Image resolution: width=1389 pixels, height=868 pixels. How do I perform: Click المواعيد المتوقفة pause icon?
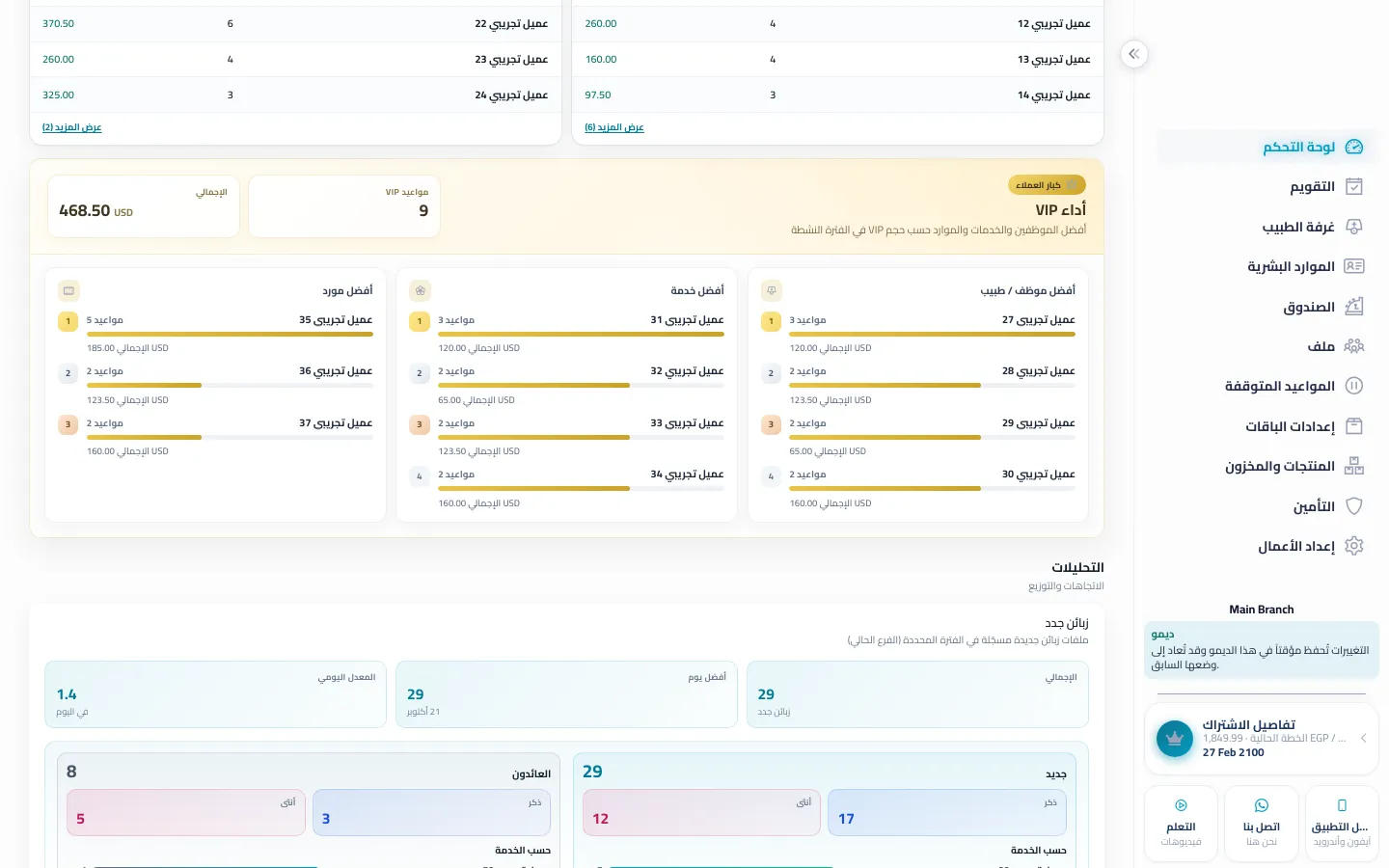coord(1354,386)
